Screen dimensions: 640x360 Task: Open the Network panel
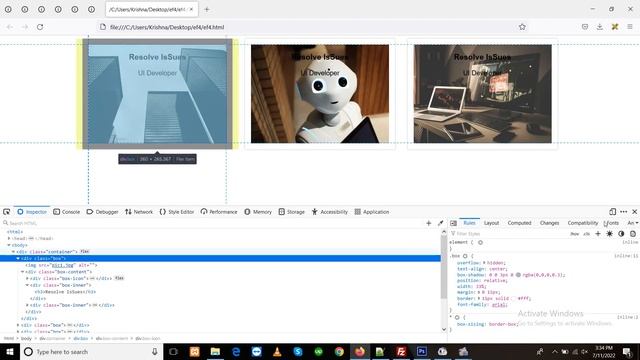[x=139, y=212]
